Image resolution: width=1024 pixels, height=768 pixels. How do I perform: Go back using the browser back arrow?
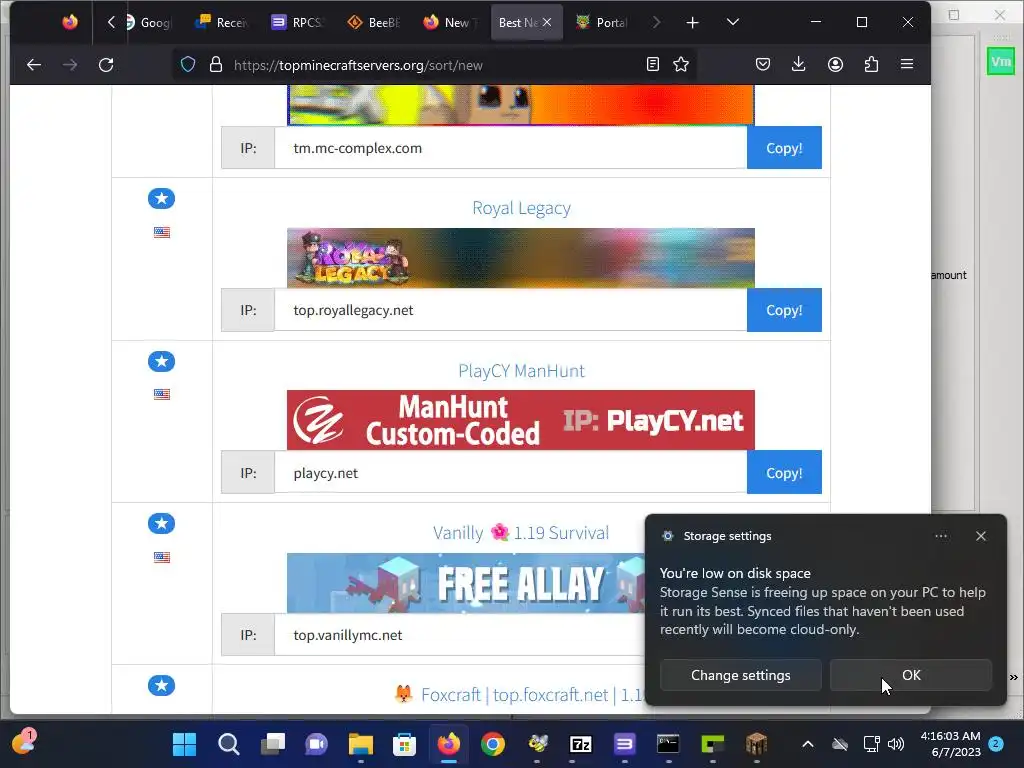click(34, 65)
